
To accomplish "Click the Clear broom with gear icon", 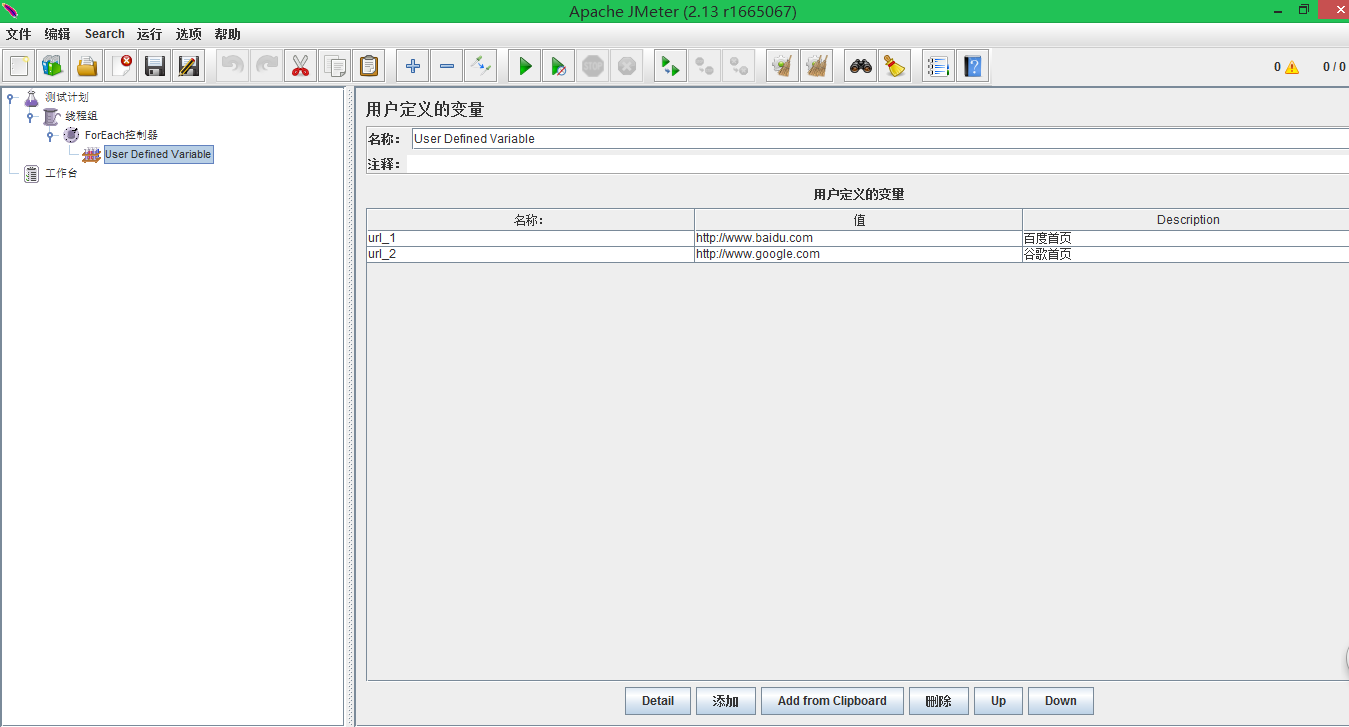I will pos(783,67).
